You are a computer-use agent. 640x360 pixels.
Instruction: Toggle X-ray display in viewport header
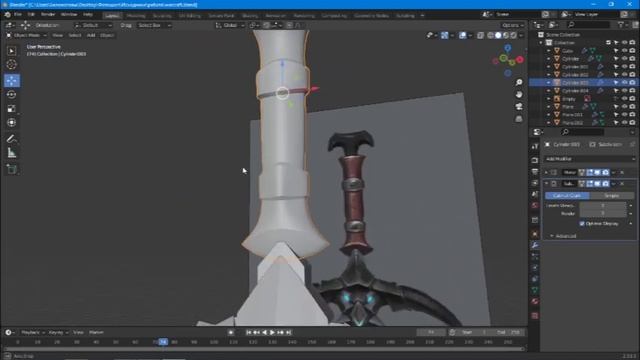point(480,36)
